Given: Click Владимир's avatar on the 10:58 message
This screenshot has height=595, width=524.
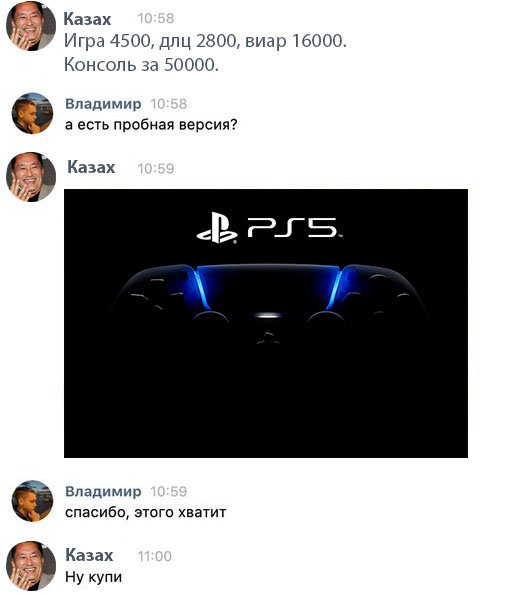Looking at the screenshot, I should pos(32,113).
